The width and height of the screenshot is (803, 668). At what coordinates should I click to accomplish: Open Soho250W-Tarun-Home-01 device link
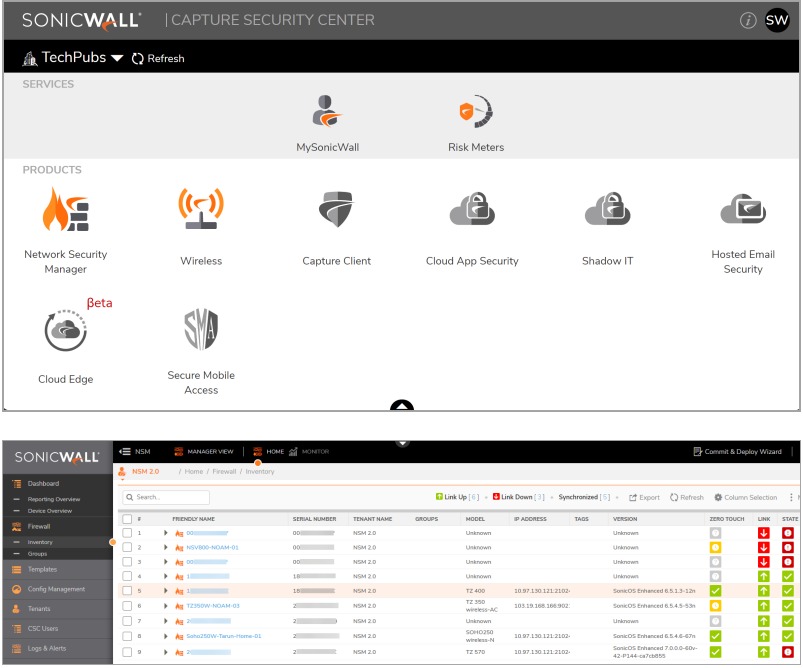click(x=223, y=636)
